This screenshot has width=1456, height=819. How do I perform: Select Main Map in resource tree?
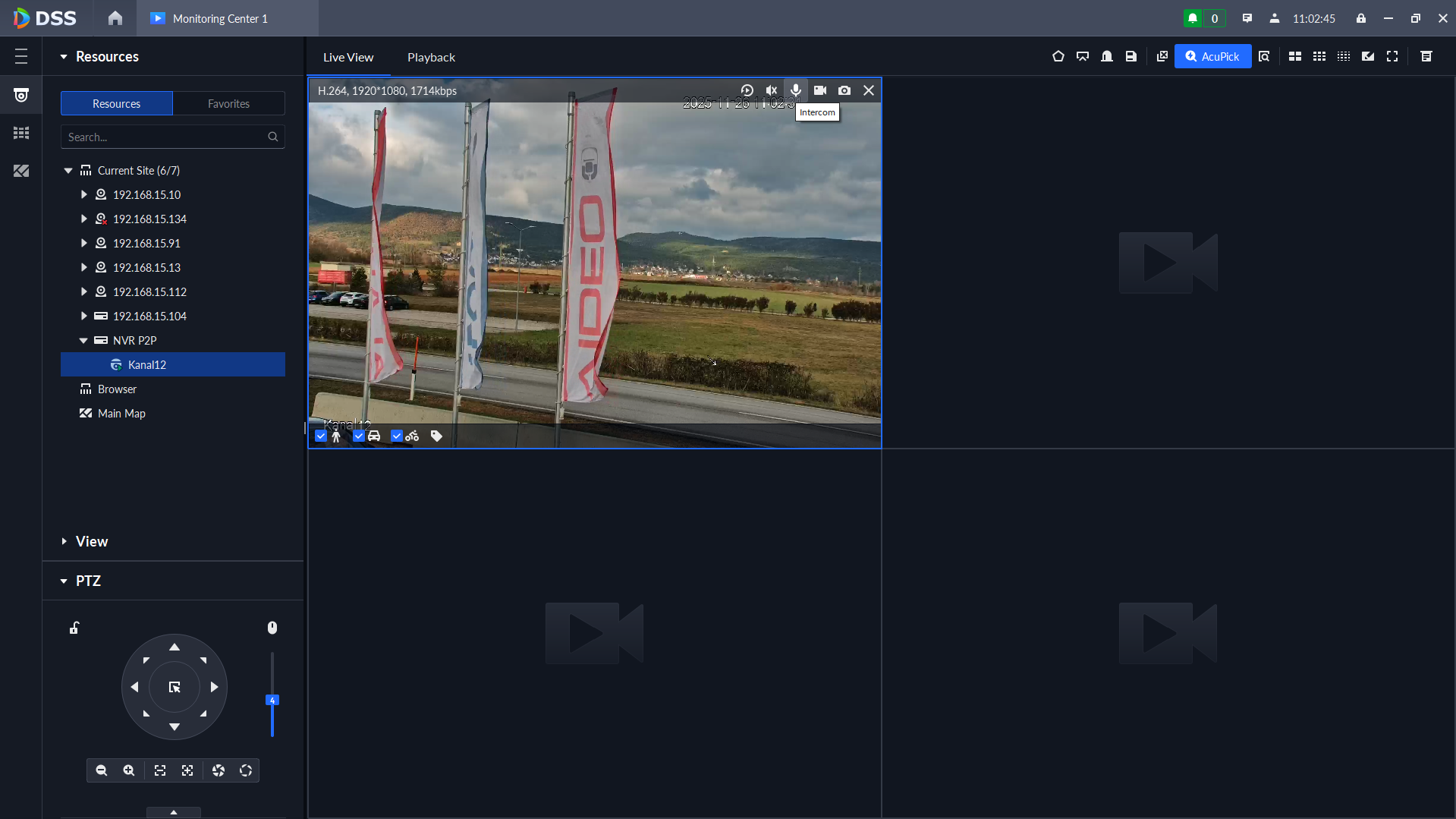[121, 414]
